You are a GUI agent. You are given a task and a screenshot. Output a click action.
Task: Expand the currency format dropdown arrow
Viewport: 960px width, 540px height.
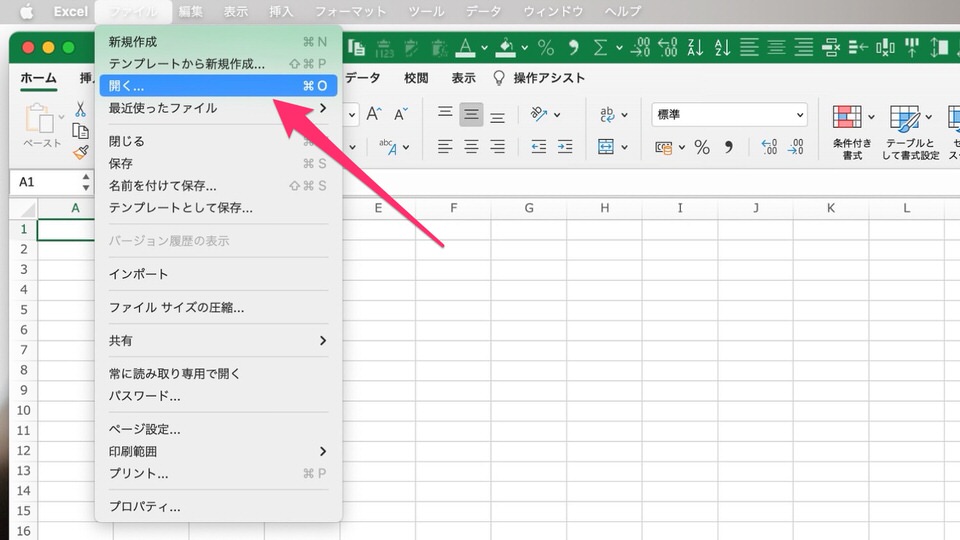681,148
